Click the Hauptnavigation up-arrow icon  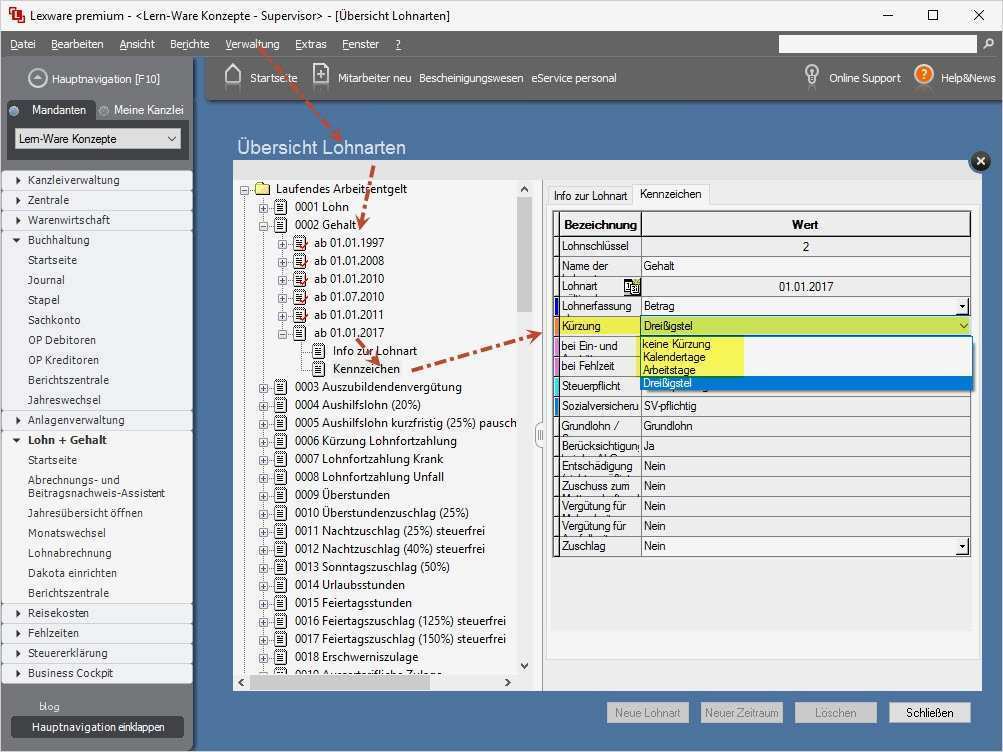click(38, 78)
